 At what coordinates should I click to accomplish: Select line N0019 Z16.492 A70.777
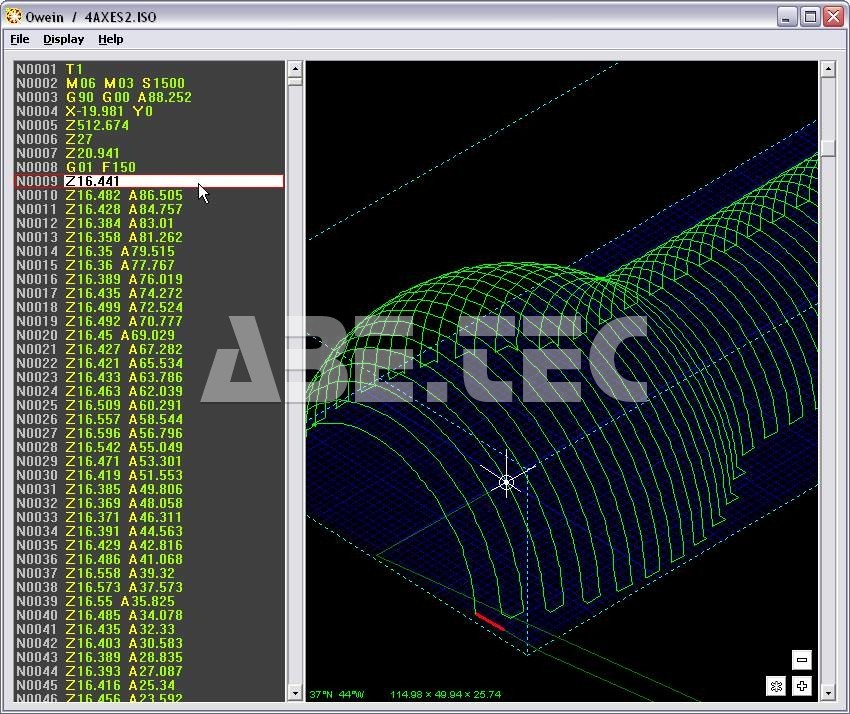[x=149, y=321]
